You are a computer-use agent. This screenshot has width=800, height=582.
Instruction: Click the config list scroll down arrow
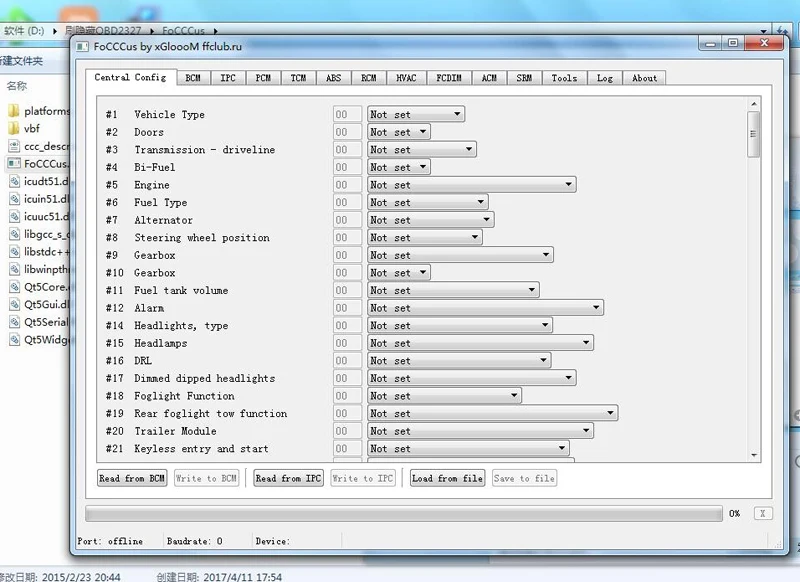click(x=754, y=456)
